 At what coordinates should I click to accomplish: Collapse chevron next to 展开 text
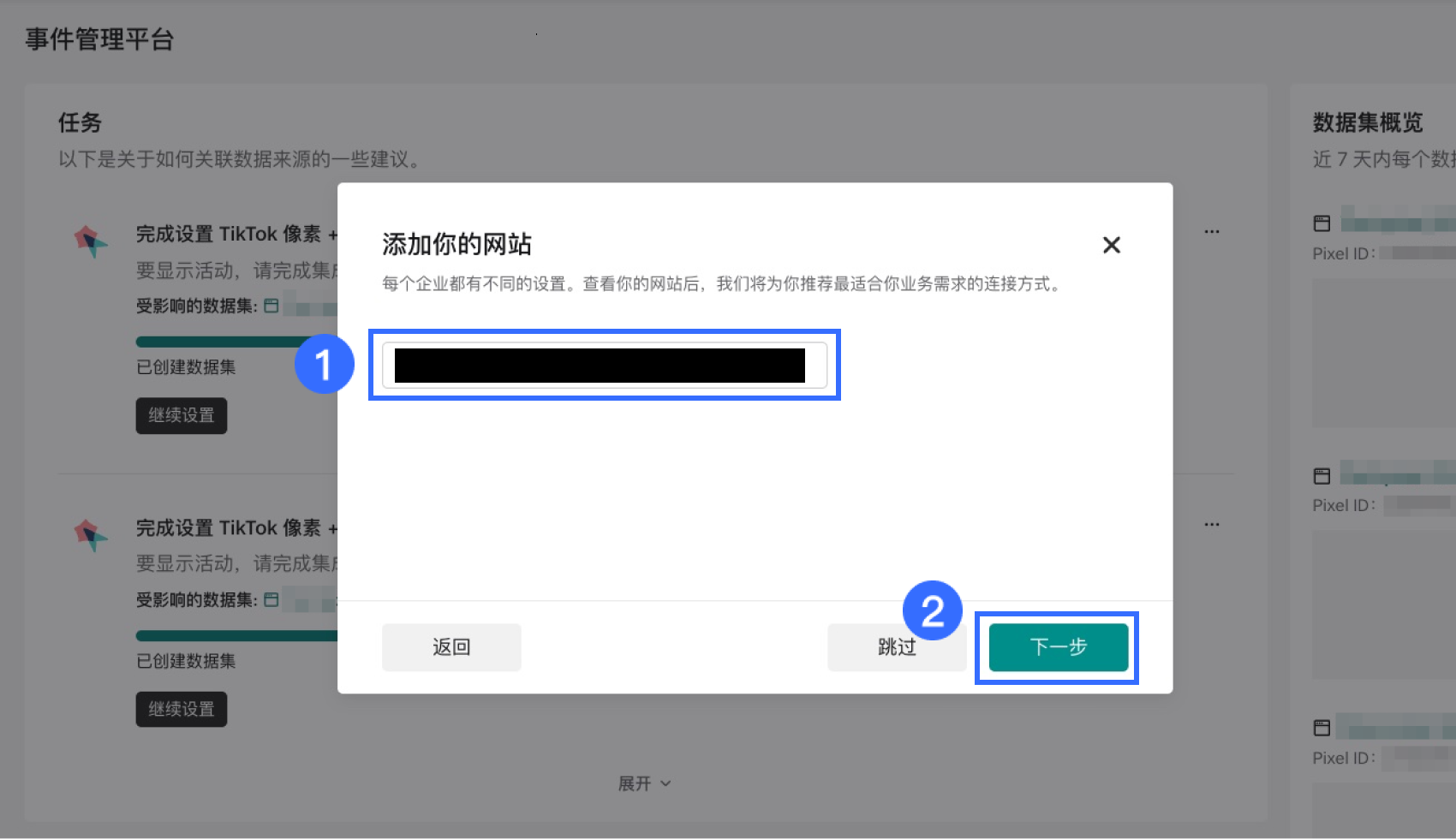(666, 783)
